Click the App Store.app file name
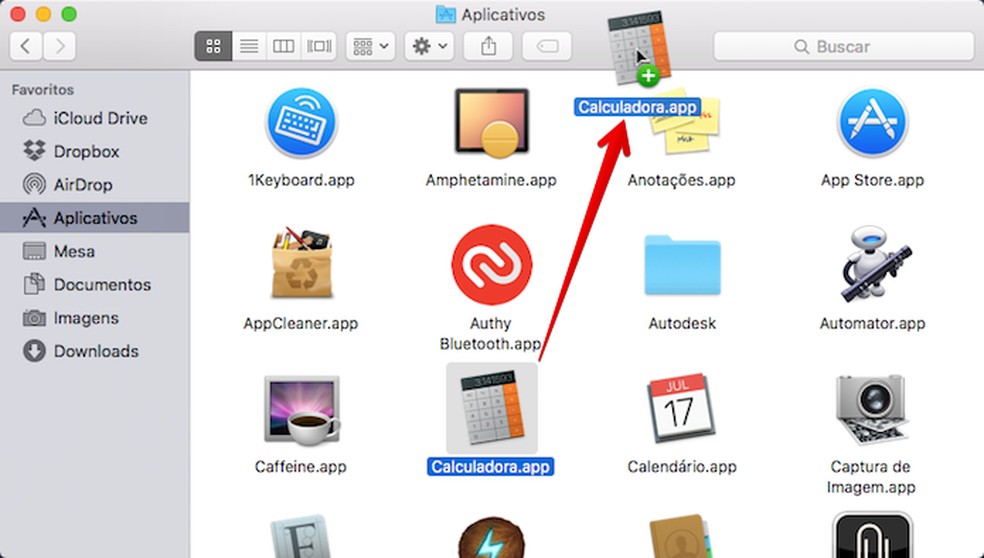Screen dimensions: 984x558 click(872, 180)
